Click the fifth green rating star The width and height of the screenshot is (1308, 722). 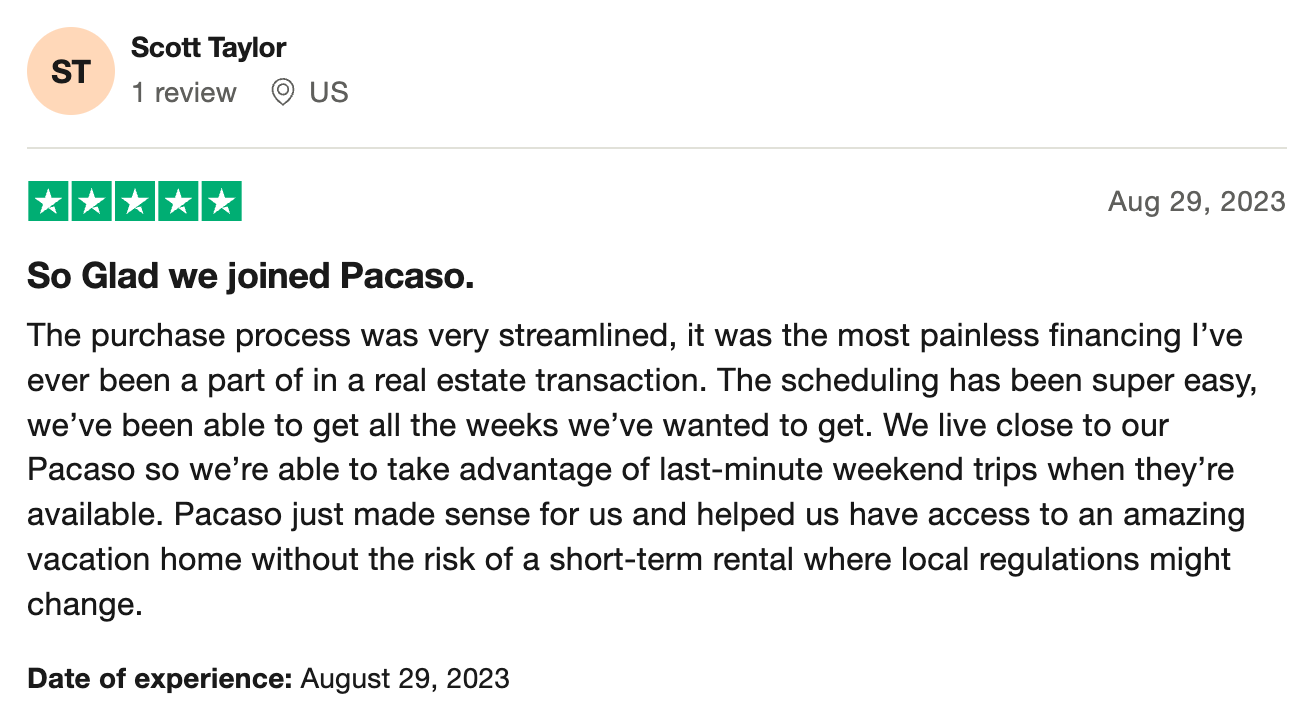point(220,202)
